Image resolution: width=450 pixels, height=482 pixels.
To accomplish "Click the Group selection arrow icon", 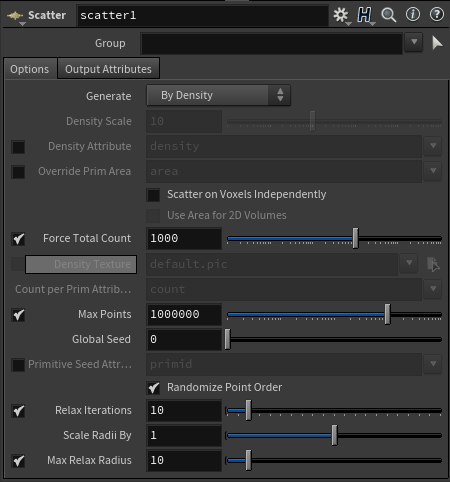I will pos(437,43).
